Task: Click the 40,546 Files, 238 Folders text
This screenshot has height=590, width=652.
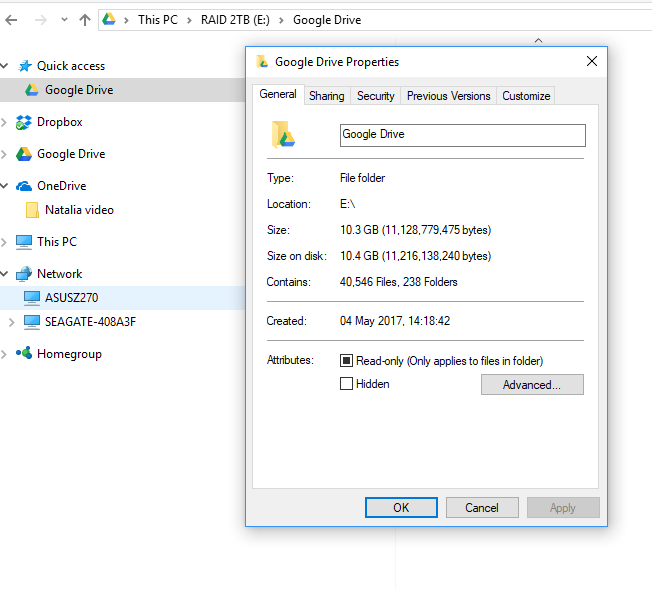Action: (398, 282)
